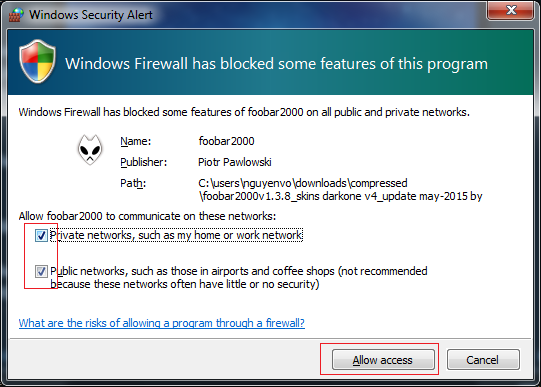The width and height of the screenshot is (541, 387).
Task: Toggle the Private networks checkbox
Action: [41, 236]
